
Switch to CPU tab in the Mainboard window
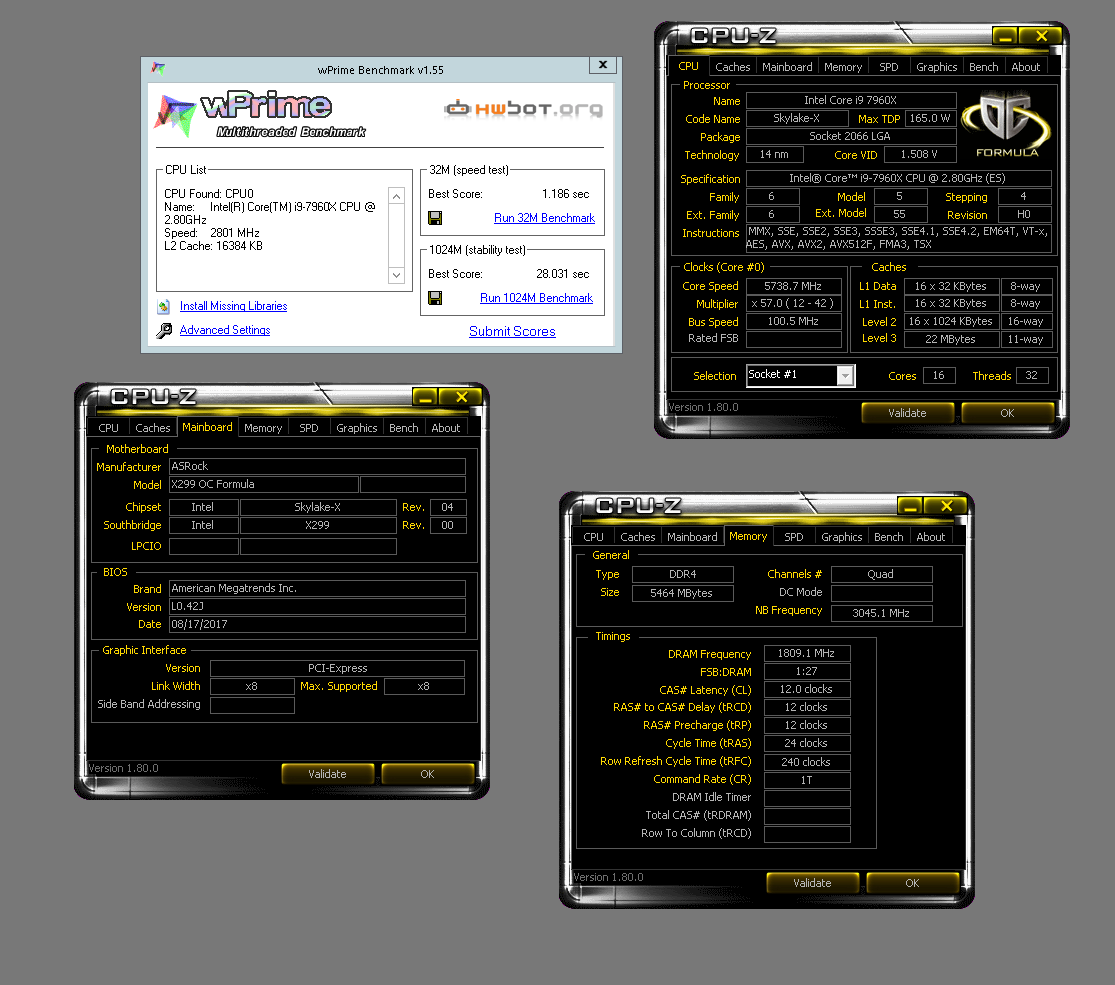[x=108, y=428]
